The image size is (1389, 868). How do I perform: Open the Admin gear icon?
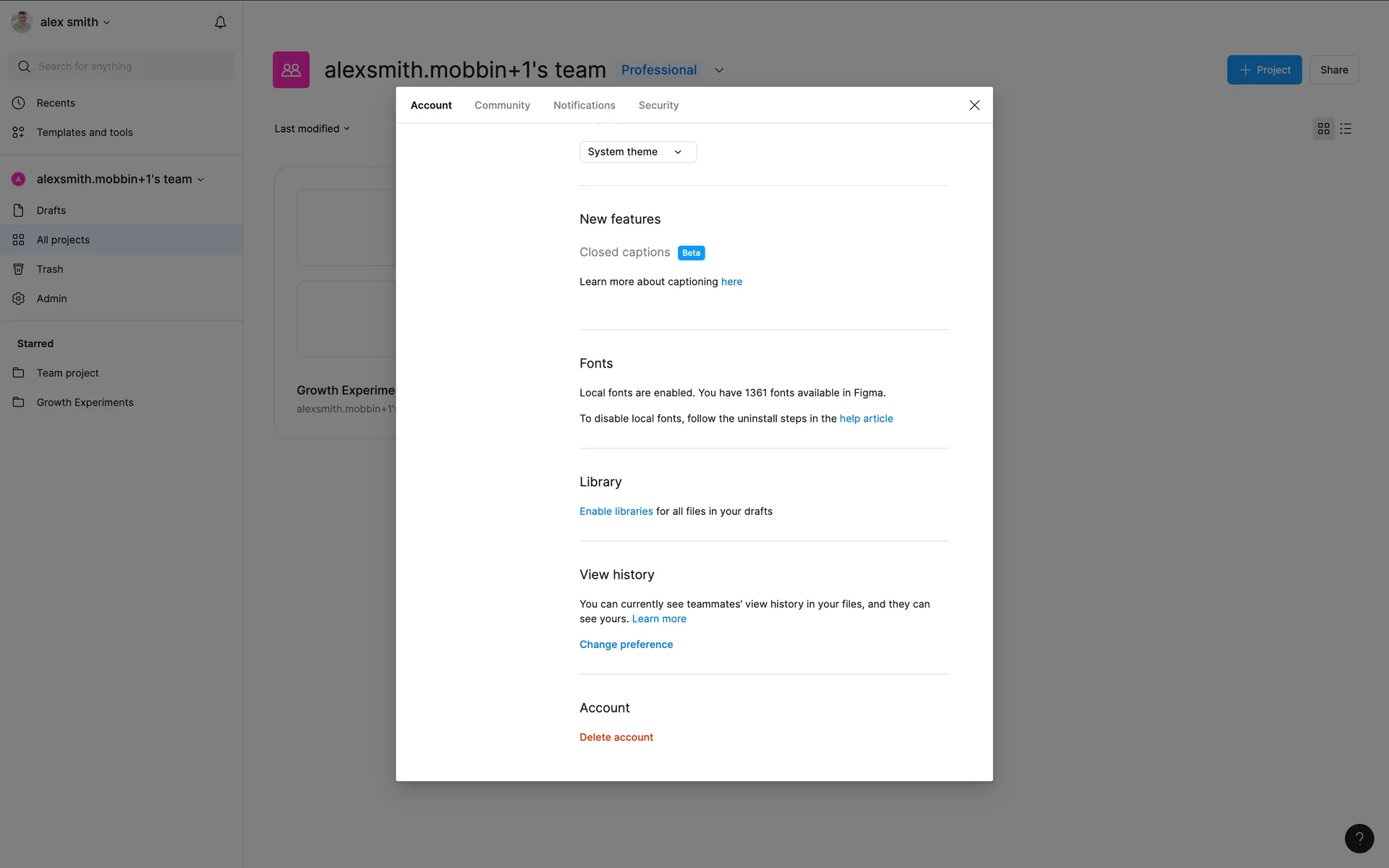[x=19, y=299]
